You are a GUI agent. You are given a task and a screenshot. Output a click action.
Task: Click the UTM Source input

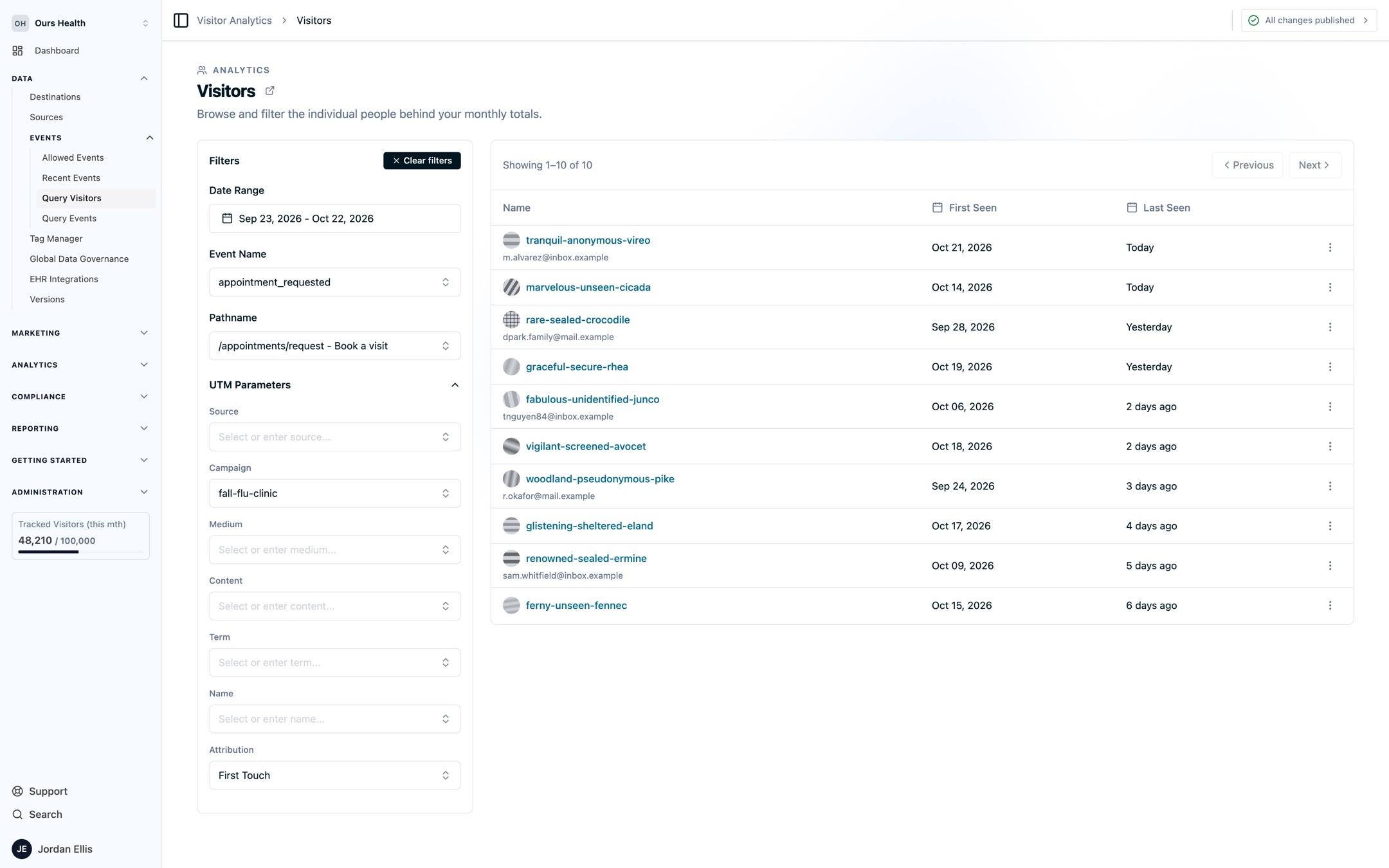334,437
